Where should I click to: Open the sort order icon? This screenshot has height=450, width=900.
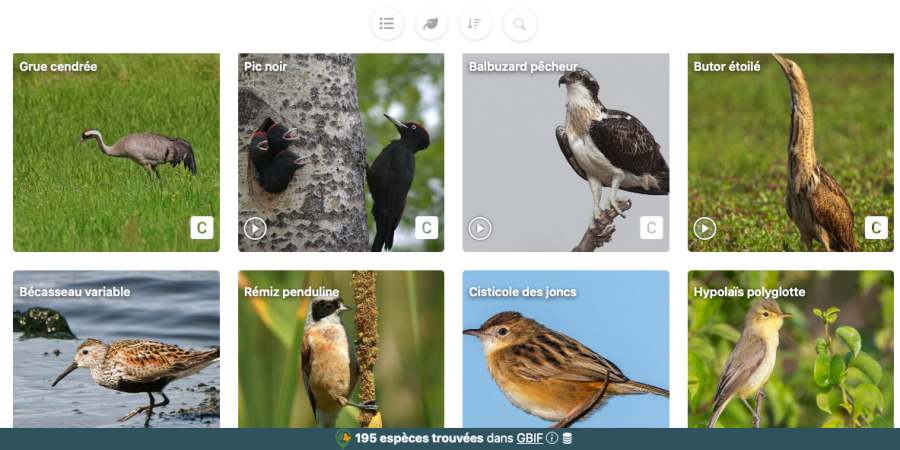[x=475, y=24]
